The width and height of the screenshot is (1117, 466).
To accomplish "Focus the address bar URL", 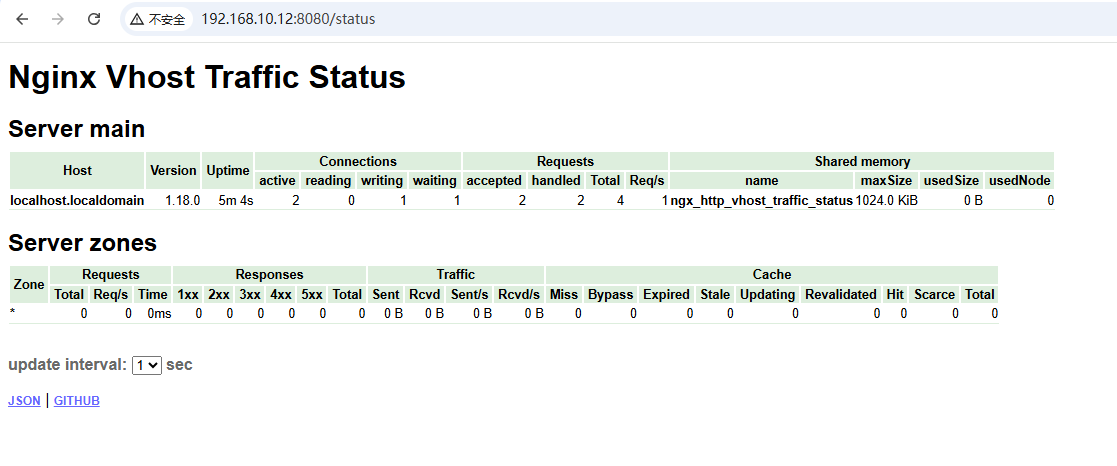I will 288,19.
